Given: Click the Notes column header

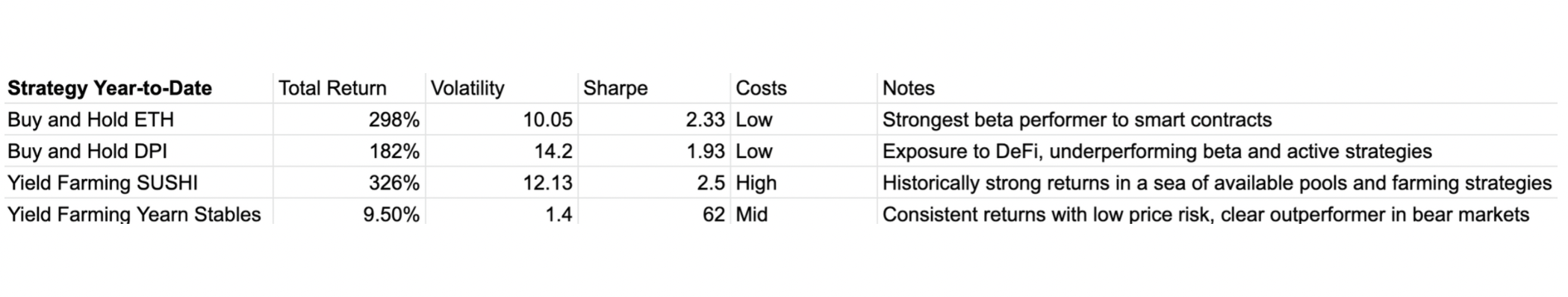Looking at the screenshot, I should coord(1222,88).
